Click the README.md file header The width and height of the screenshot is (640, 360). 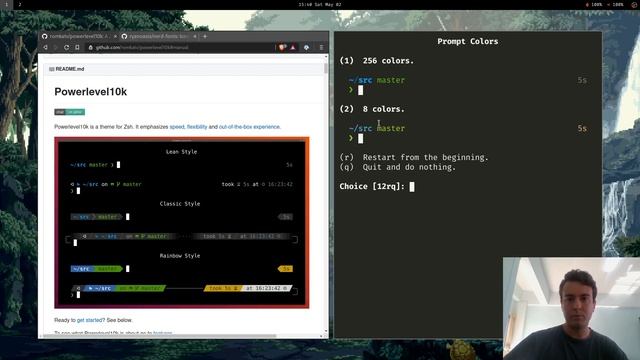point(183,69)
